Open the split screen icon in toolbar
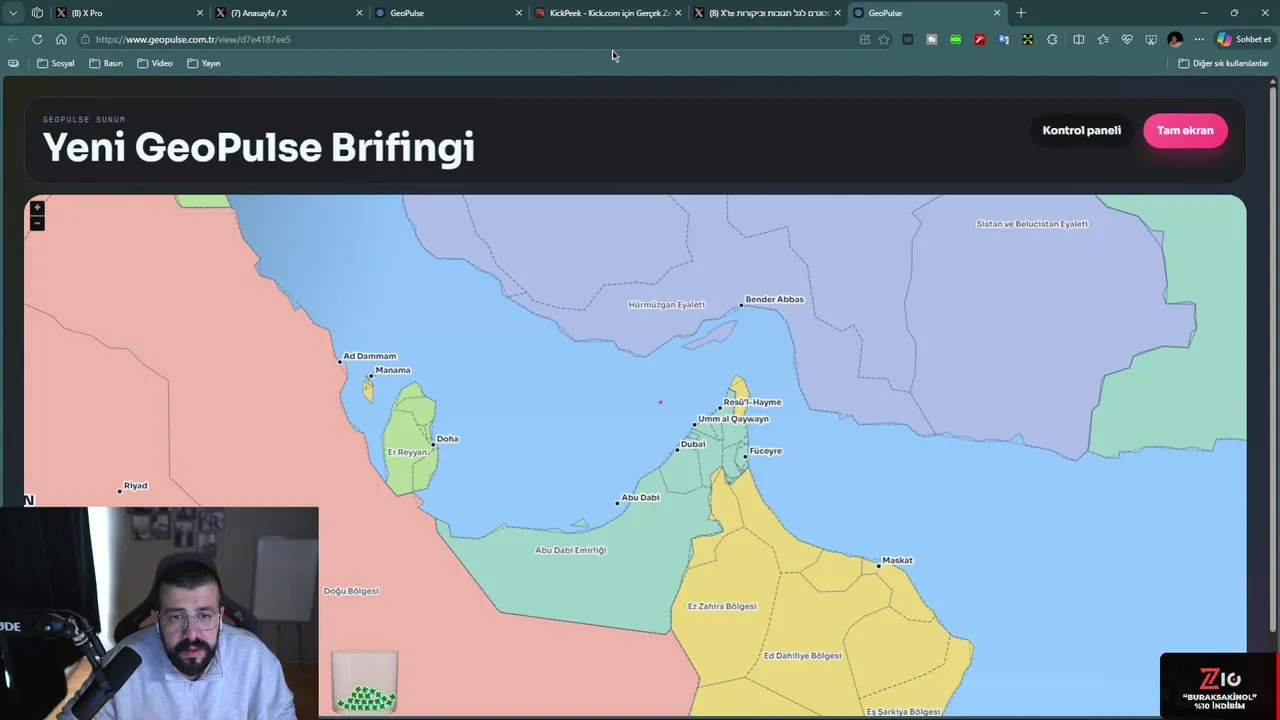Viewport: 1280px width, 720px height. click(1078, 39)
